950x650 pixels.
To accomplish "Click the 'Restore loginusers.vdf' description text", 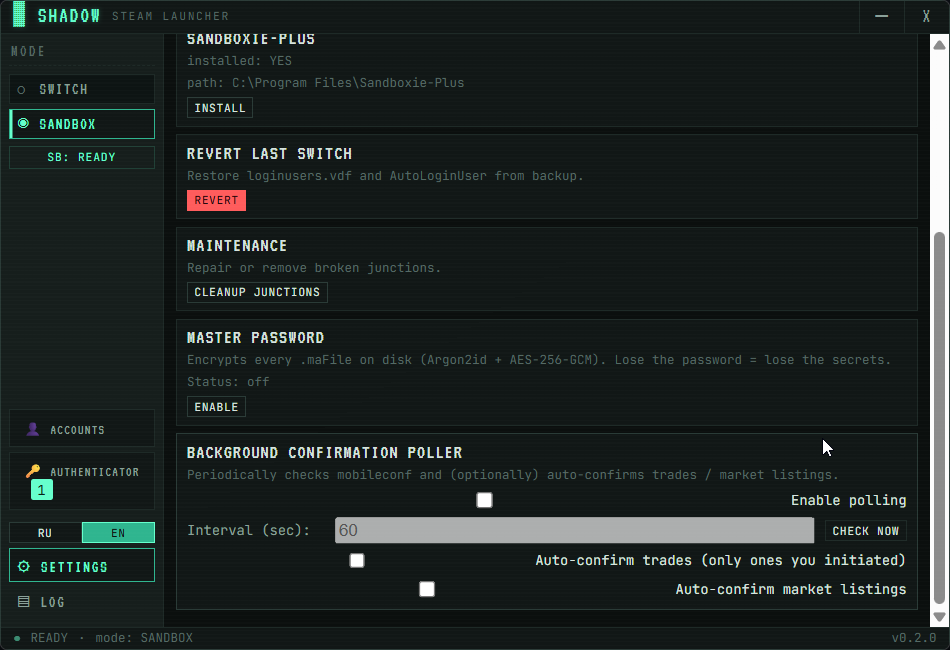I will point(385,176).
